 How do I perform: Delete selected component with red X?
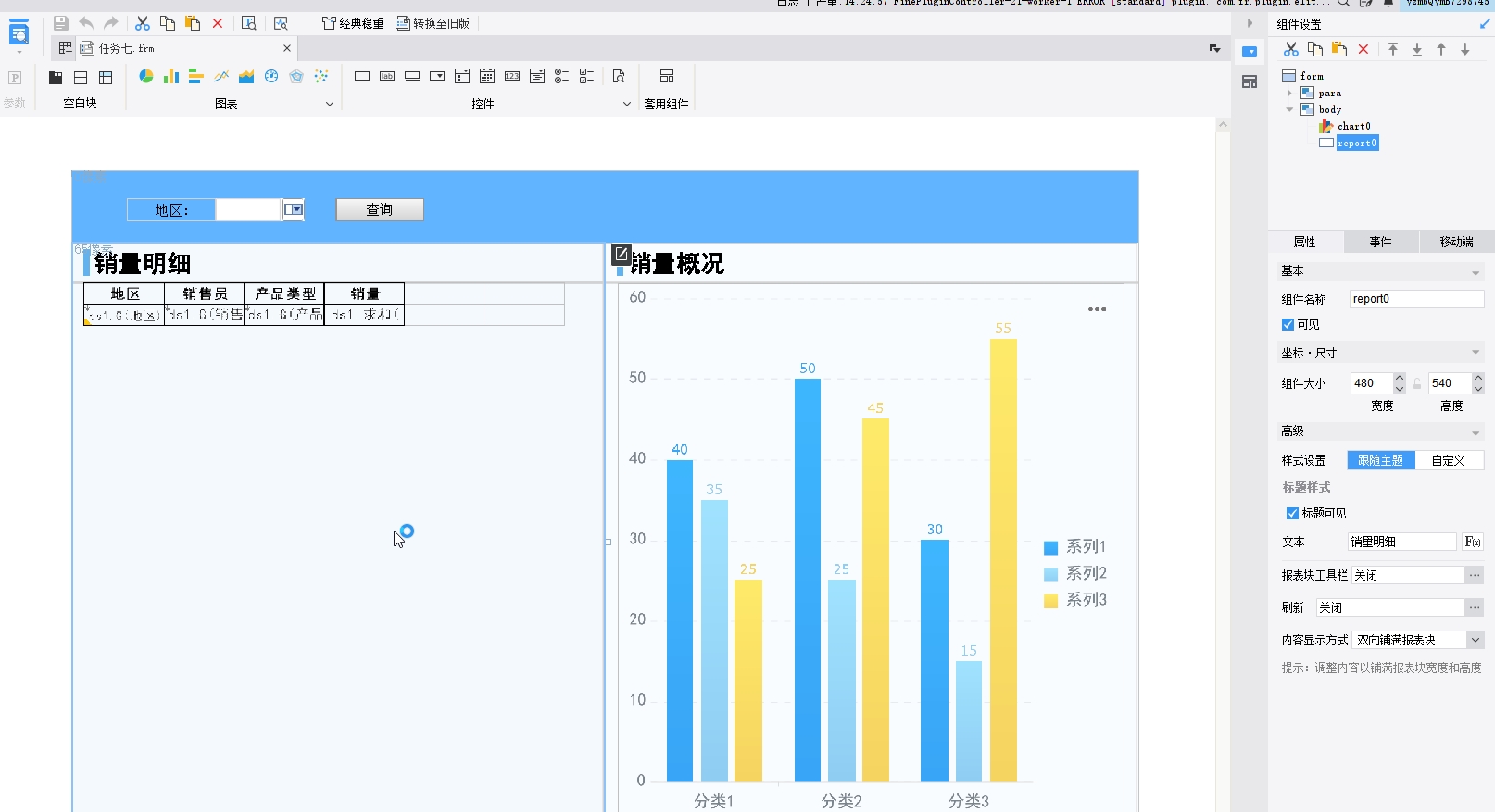[x=1363, y=49]
